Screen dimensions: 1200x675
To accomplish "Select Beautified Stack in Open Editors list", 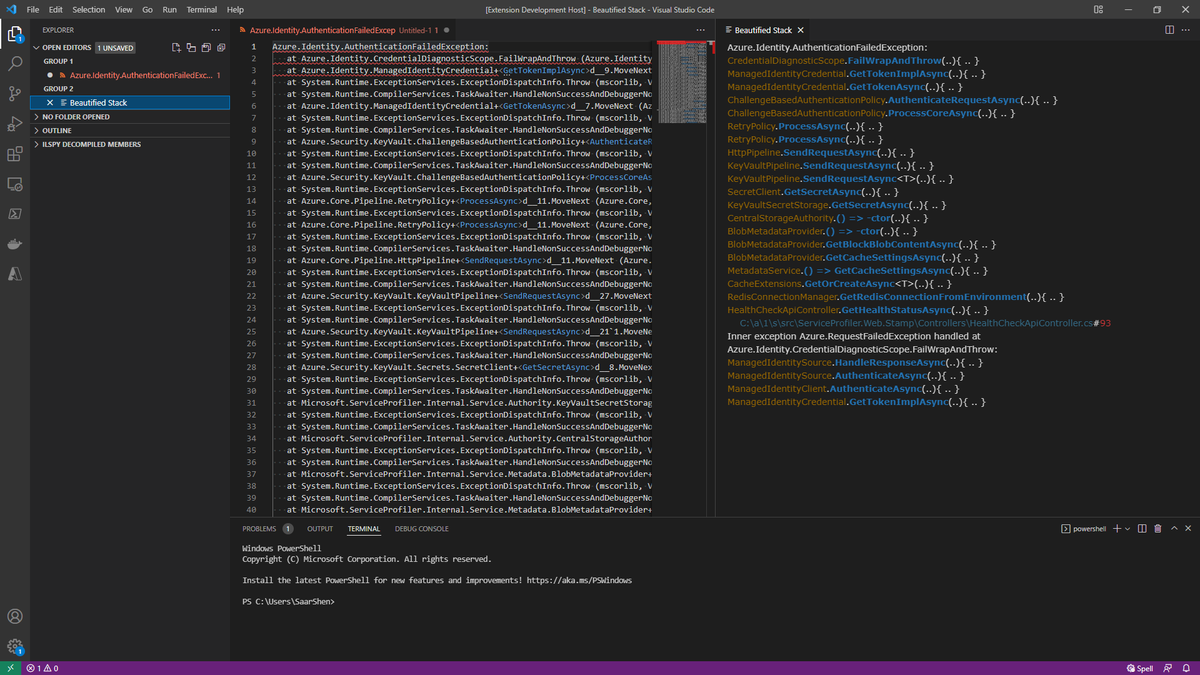I will 131,103.
